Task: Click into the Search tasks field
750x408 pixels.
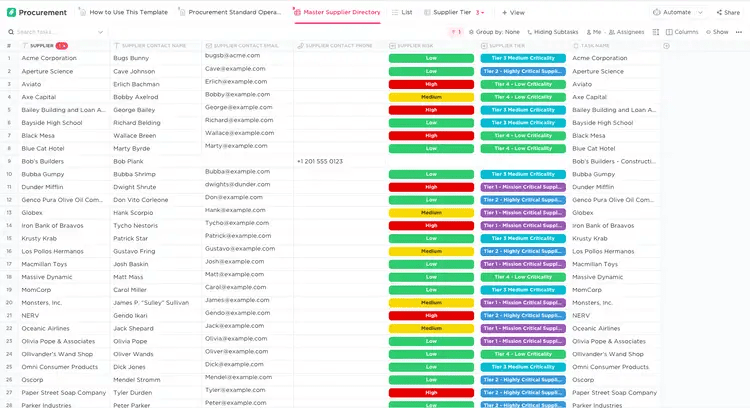Action: [x=55, y=32]
